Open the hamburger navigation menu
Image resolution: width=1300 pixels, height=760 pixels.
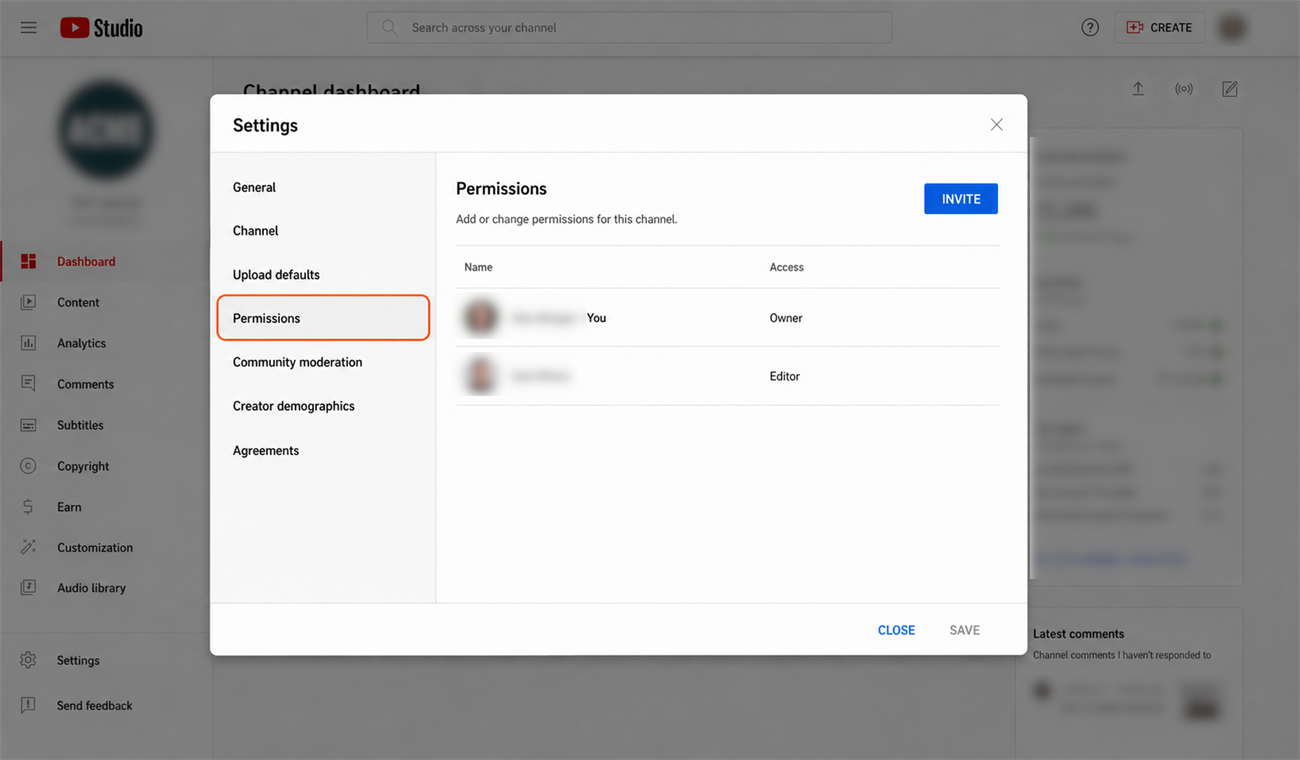point(29,28)
